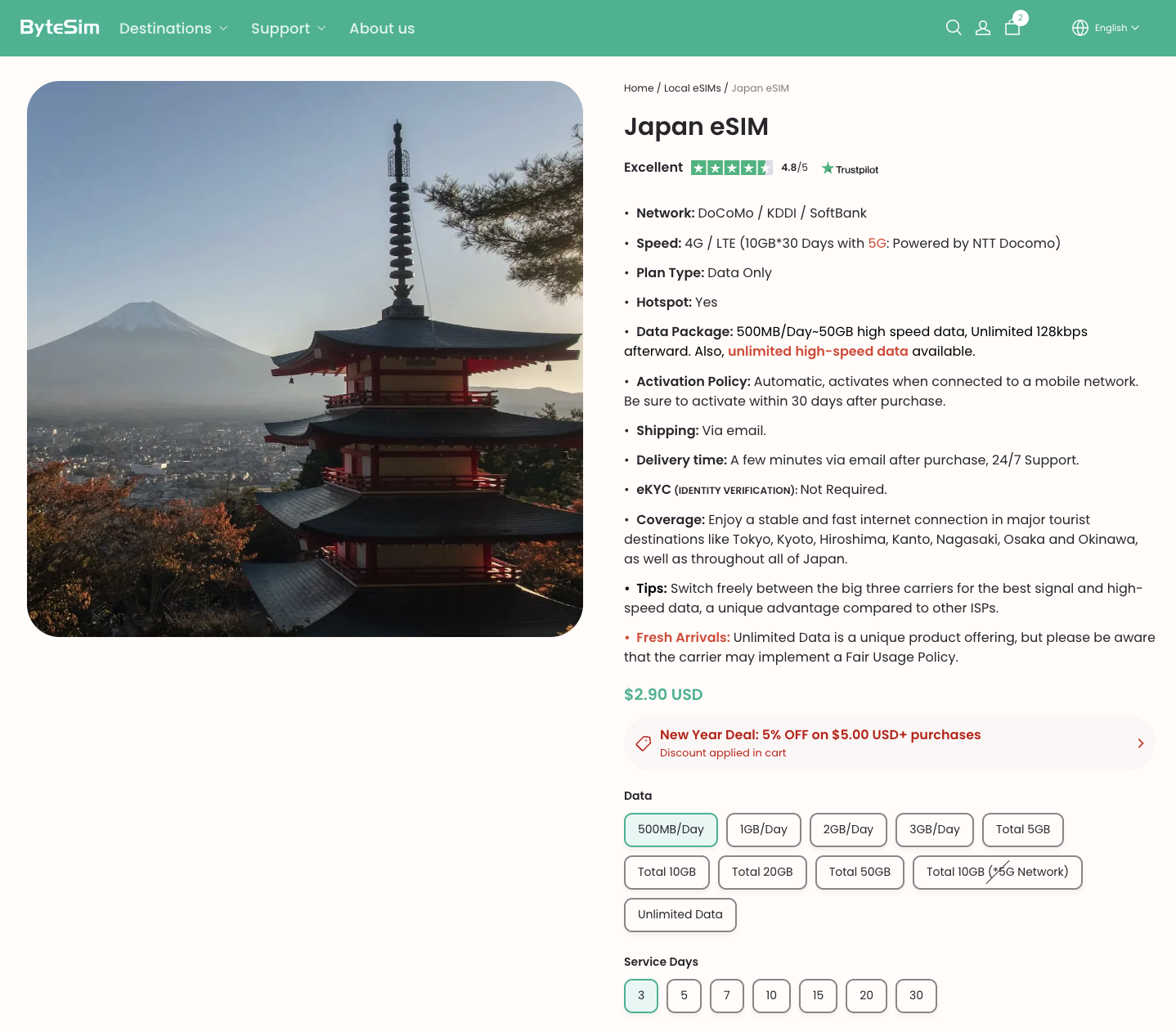Select the 1GB/Day data option
Image resolution: width=1176 pixels, height=1032 pixels.
click(x=763, y=829)
